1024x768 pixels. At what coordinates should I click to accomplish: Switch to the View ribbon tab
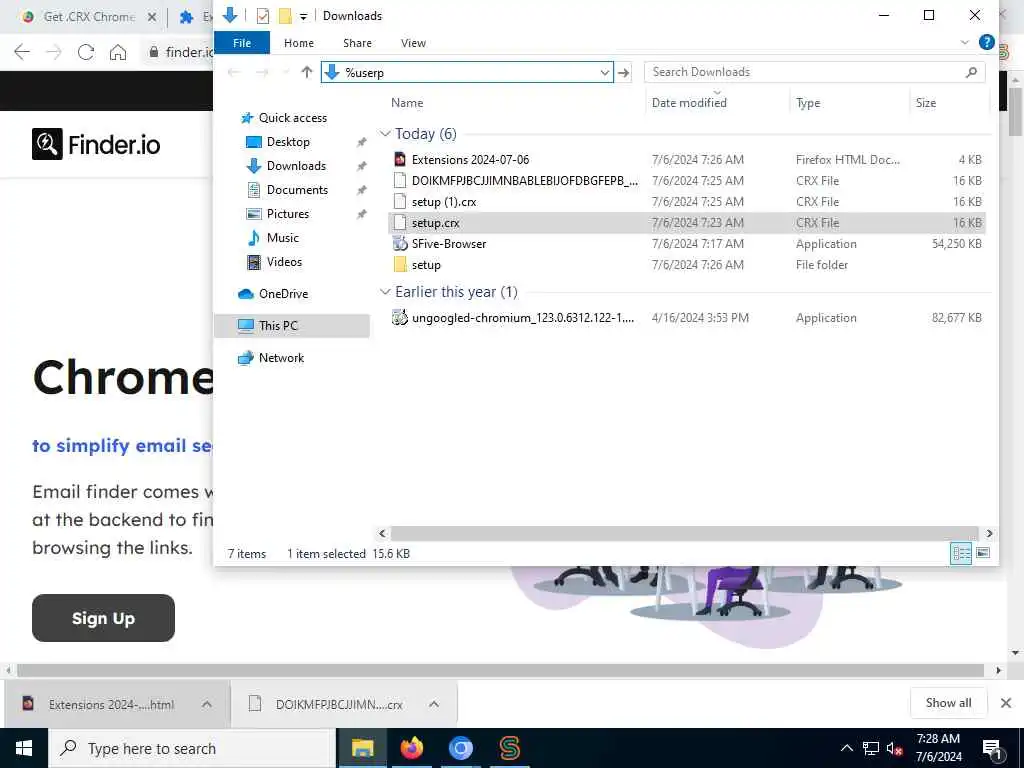[x=413, y=43]
